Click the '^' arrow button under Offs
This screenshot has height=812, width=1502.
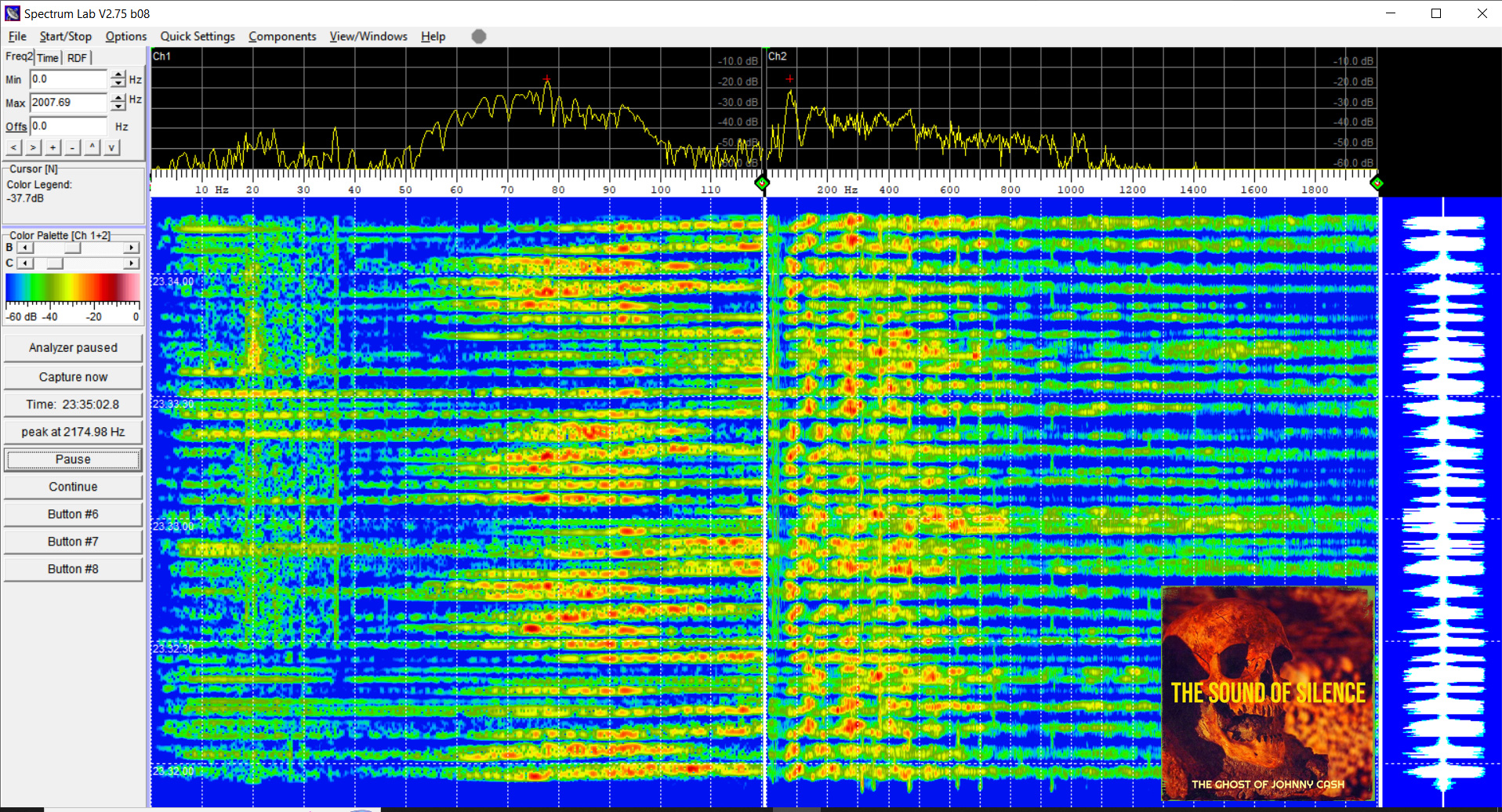[93, 147]
